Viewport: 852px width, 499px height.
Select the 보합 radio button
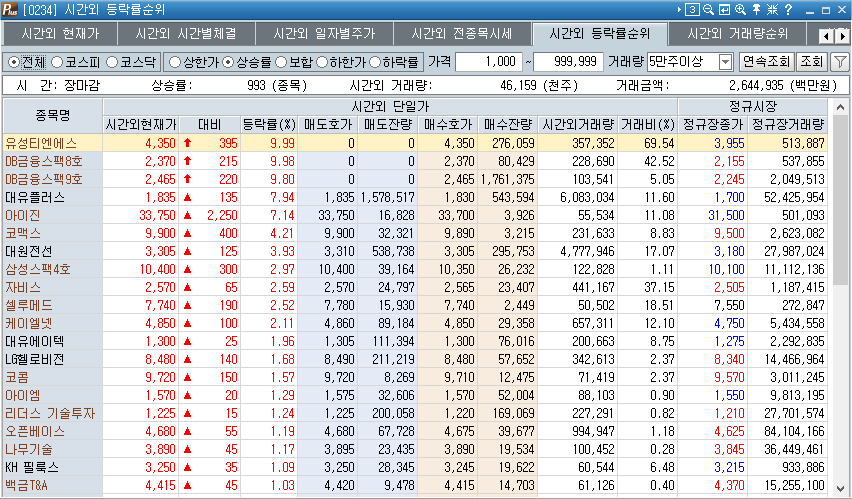pos(281,62)
